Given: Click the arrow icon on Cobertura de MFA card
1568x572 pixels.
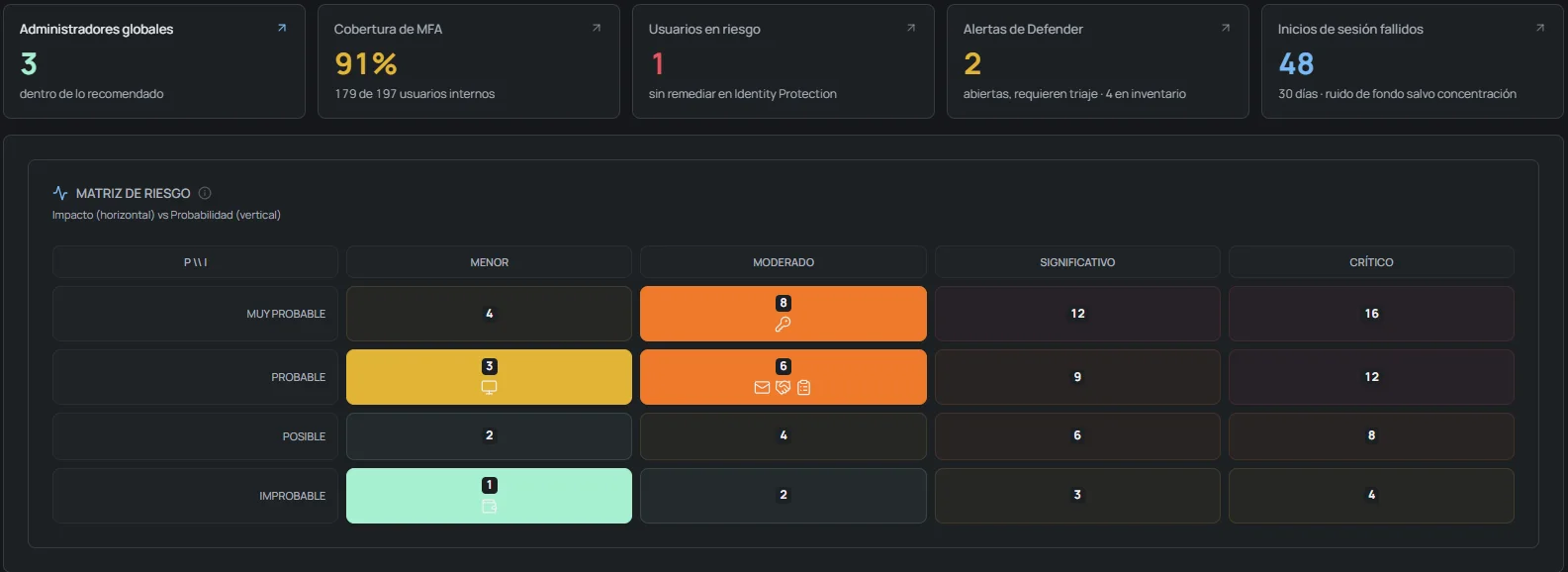Looking at the screenshot, I should point(597,28).
